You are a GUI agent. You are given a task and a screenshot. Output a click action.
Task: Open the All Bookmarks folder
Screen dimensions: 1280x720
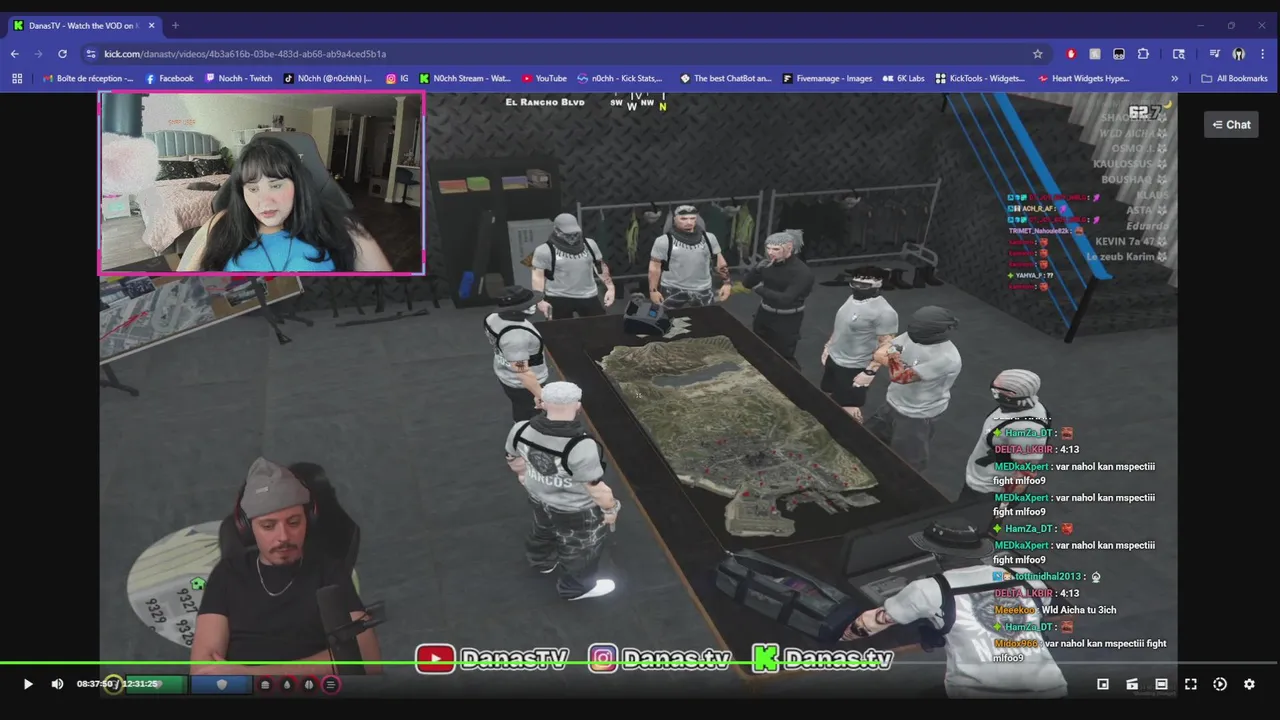point(1234,78)
